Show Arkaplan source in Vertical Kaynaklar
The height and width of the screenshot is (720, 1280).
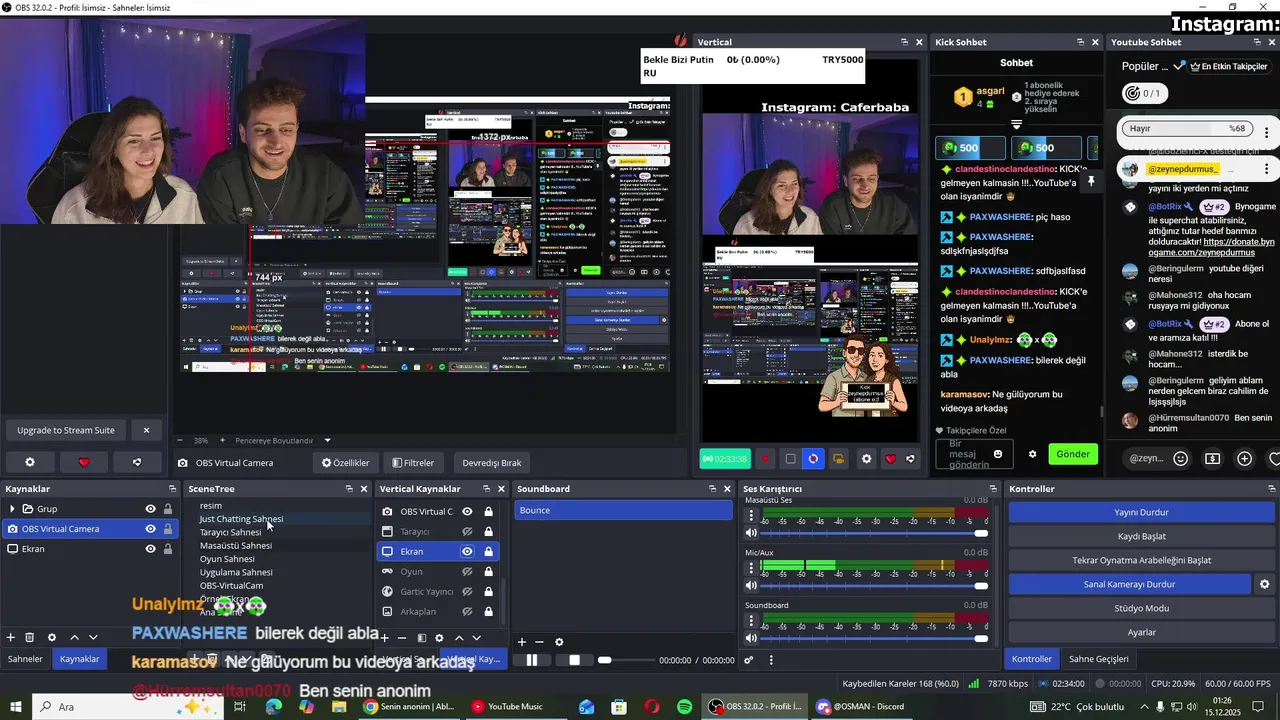coord(467,611)
